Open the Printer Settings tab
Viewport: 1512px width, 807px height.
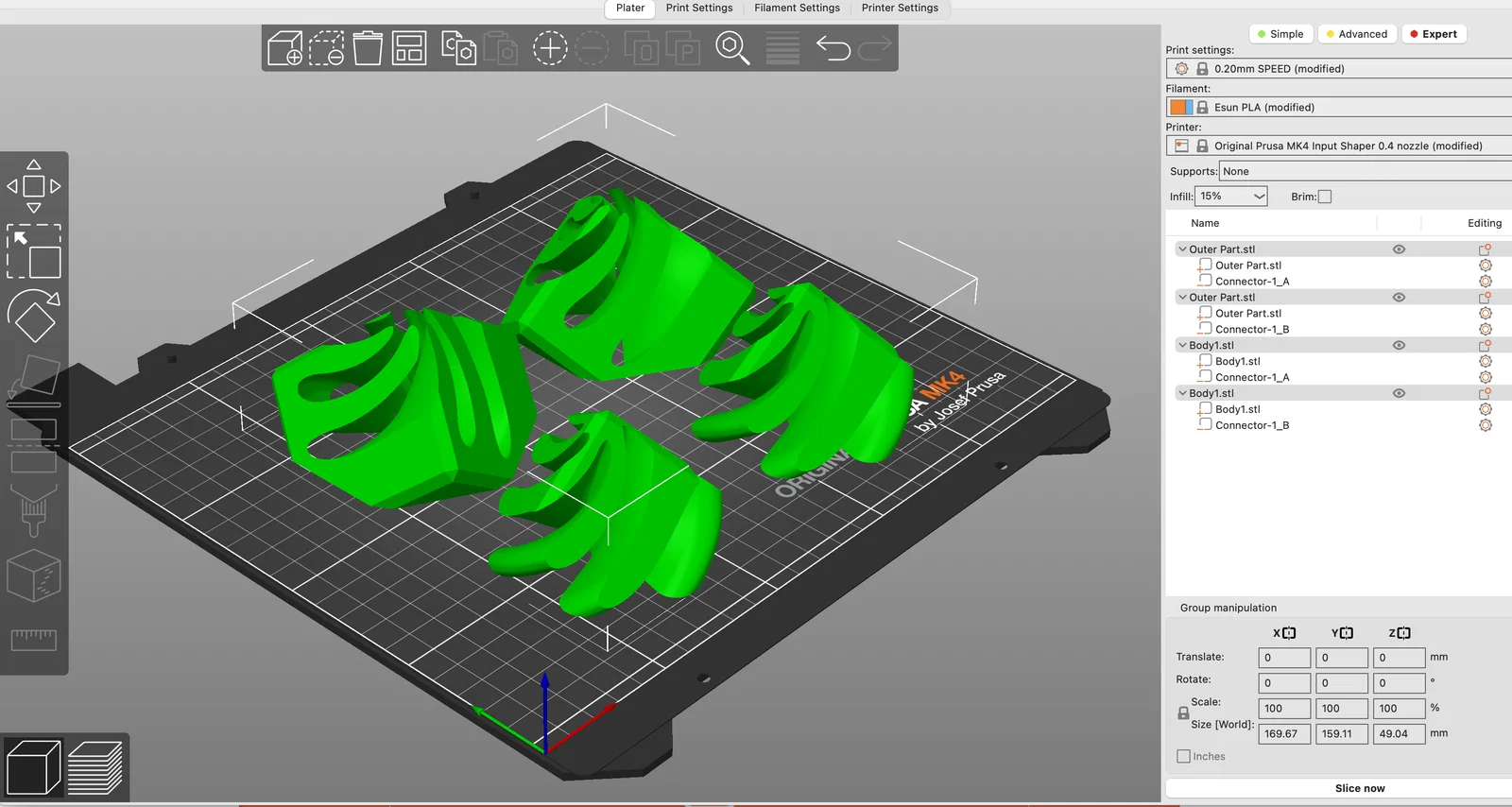click(x=900, y=9)
